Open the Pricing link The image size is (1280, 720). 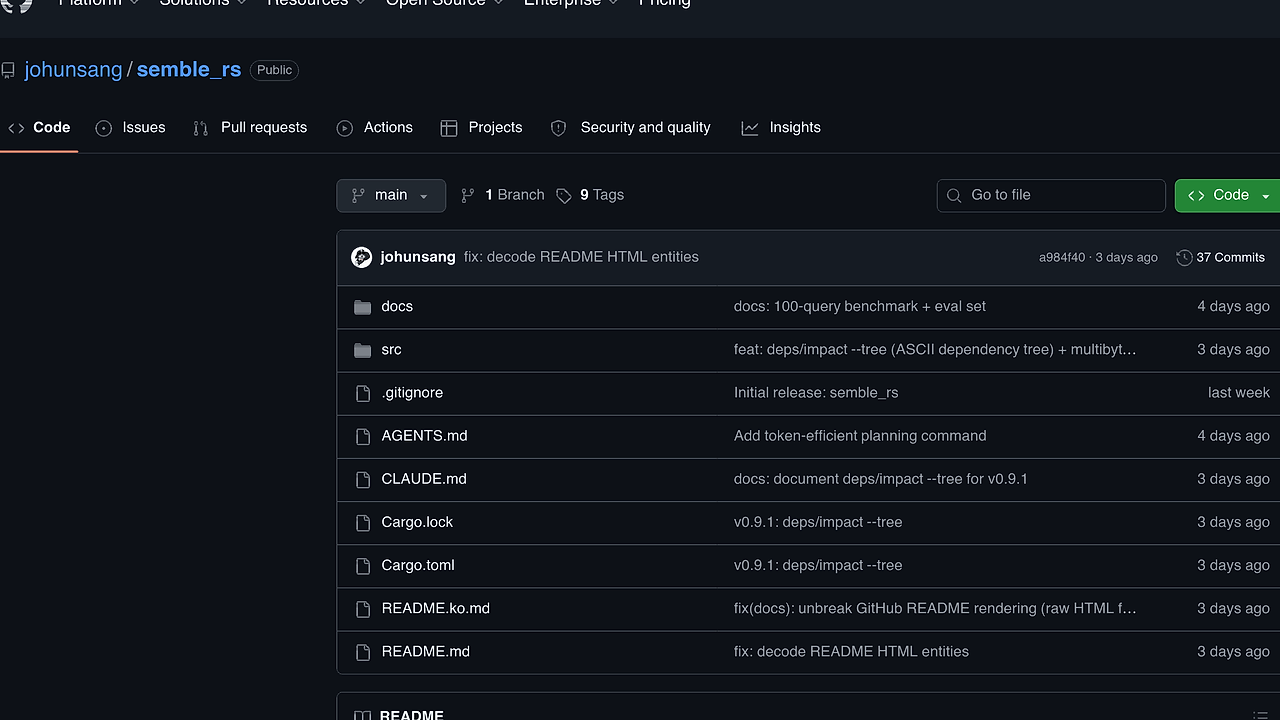[x=665, y=3]
